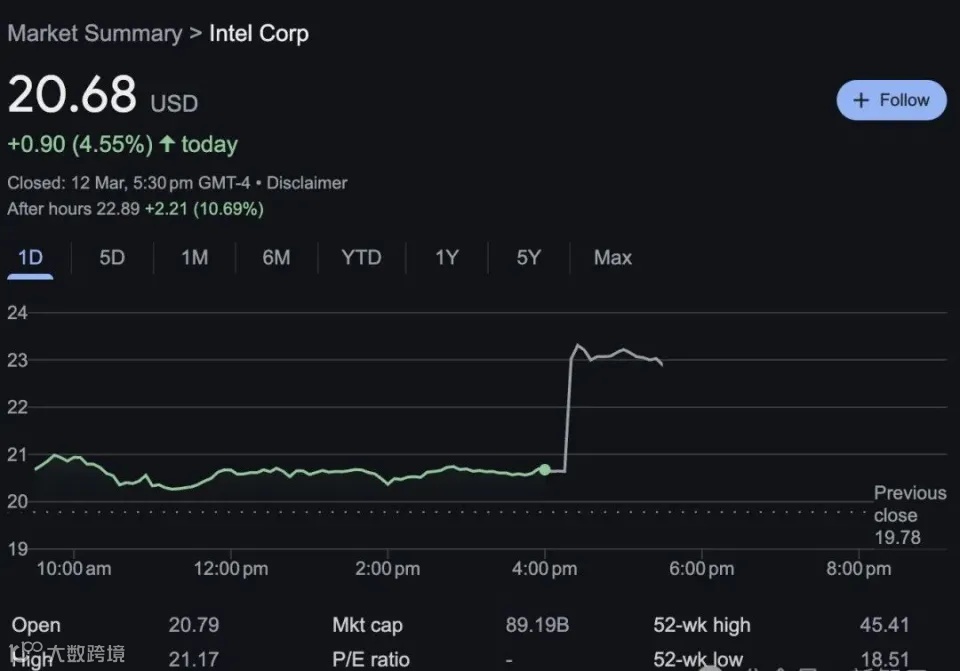Switch to the 1Y time range tab
960x671 pixels.
(x=446, y=258)
